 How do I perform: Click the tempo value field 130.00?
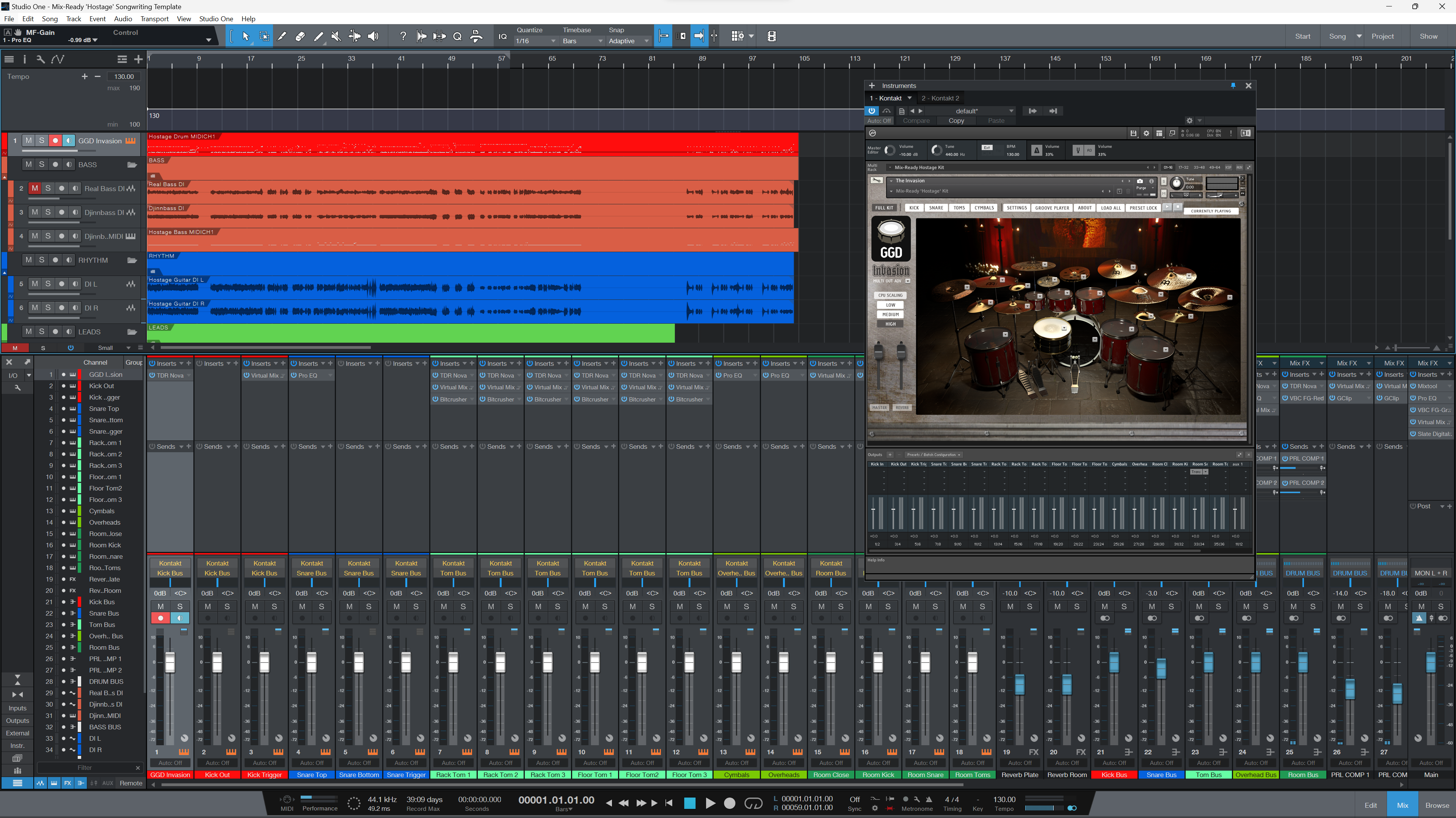pyautogui.click(x=124, y=76)
